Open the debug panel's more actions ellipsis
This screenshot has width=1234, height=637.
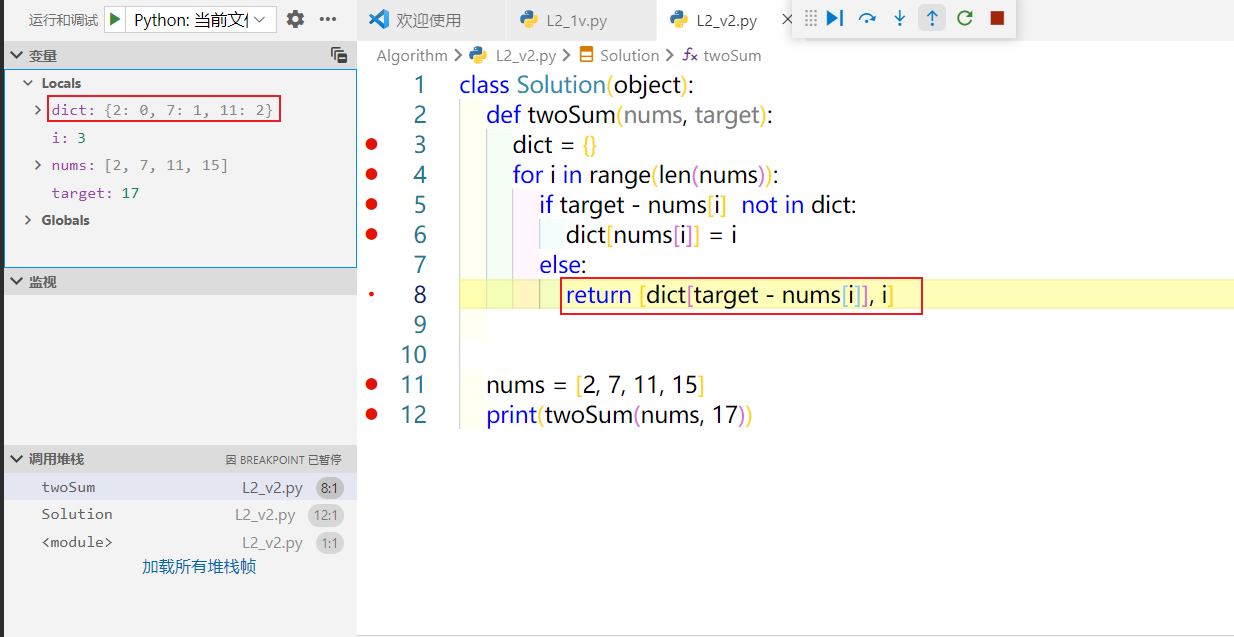coord(328,19)
